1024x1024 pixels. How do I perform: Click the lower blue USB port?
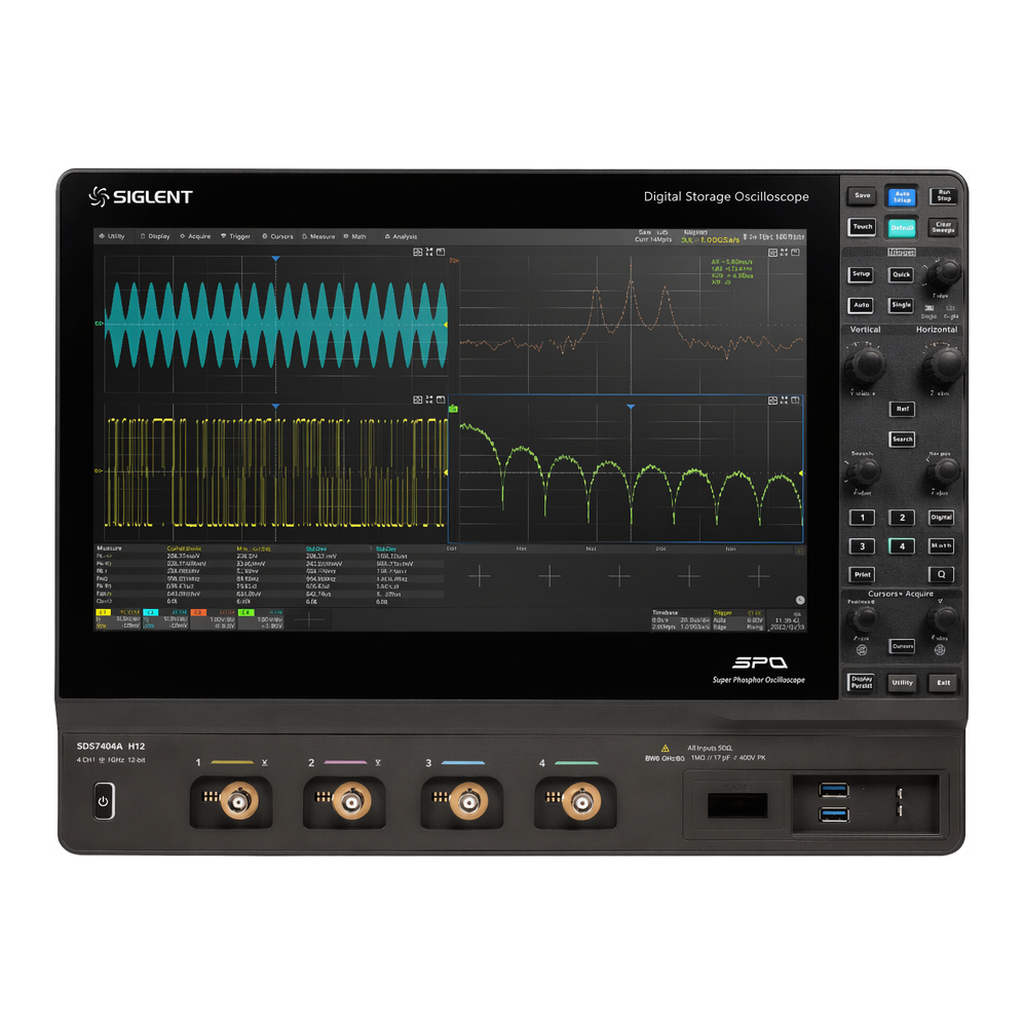tap(834, 814)
